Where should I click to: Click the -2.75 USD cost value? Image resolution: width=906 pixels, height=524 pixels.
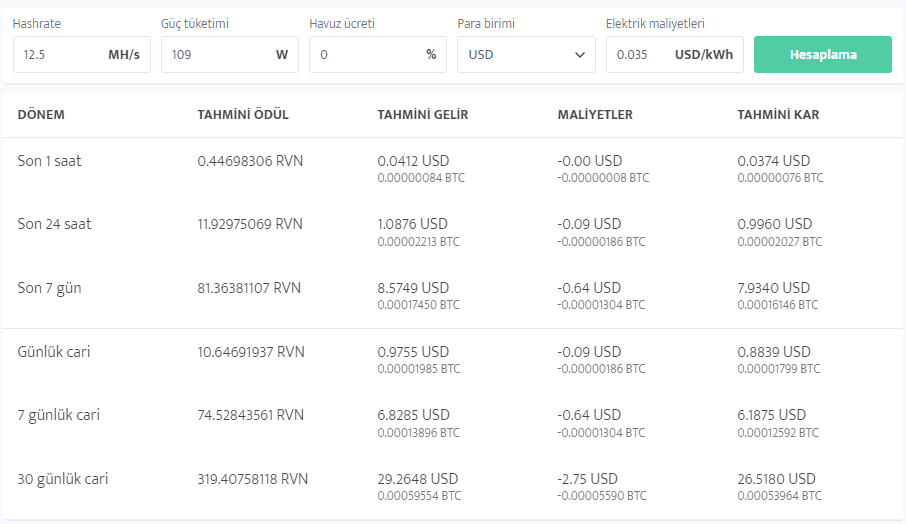click(x=587, y=478)
